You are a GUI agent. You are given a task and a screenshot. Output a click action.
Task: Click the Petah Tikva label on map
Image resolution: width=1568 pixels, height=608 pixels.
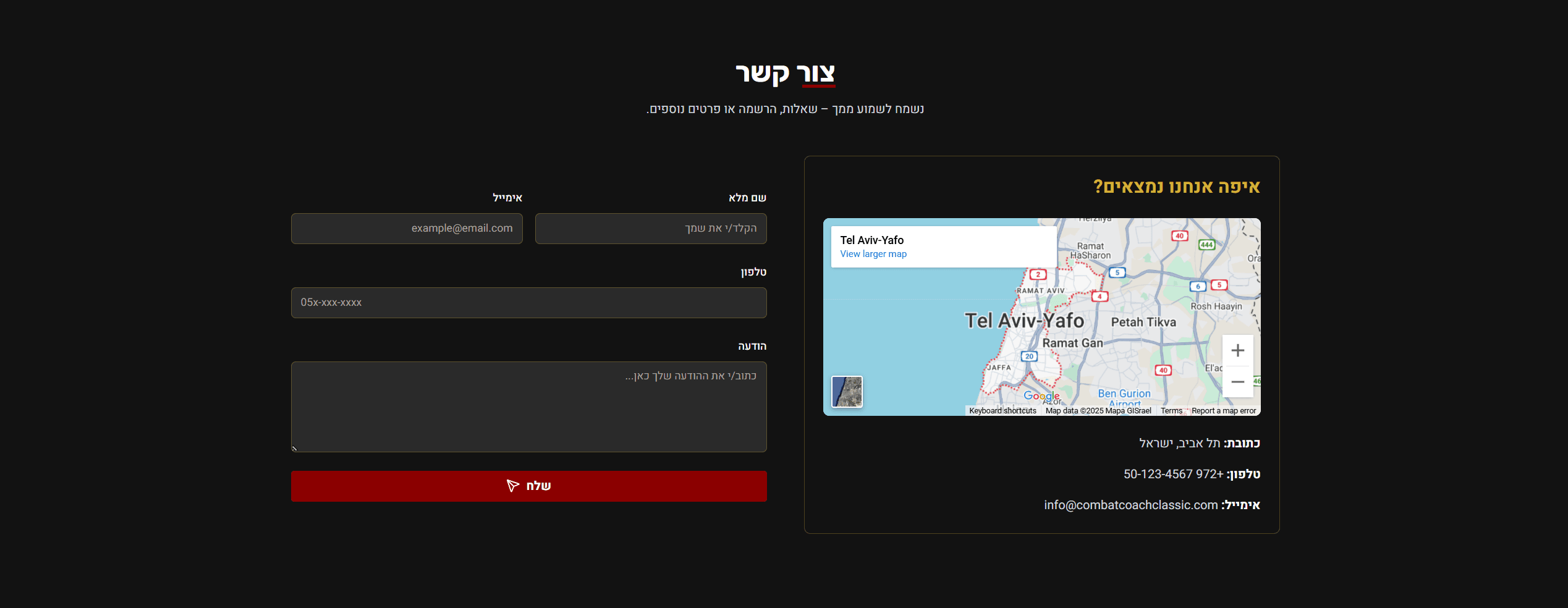click(x=1143, y=322)
